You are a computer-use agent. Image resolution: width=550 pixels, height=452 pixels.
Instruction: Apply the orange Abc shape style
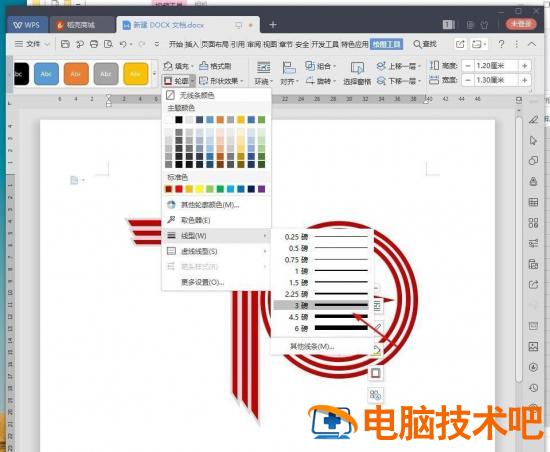(x=76, y=74)
